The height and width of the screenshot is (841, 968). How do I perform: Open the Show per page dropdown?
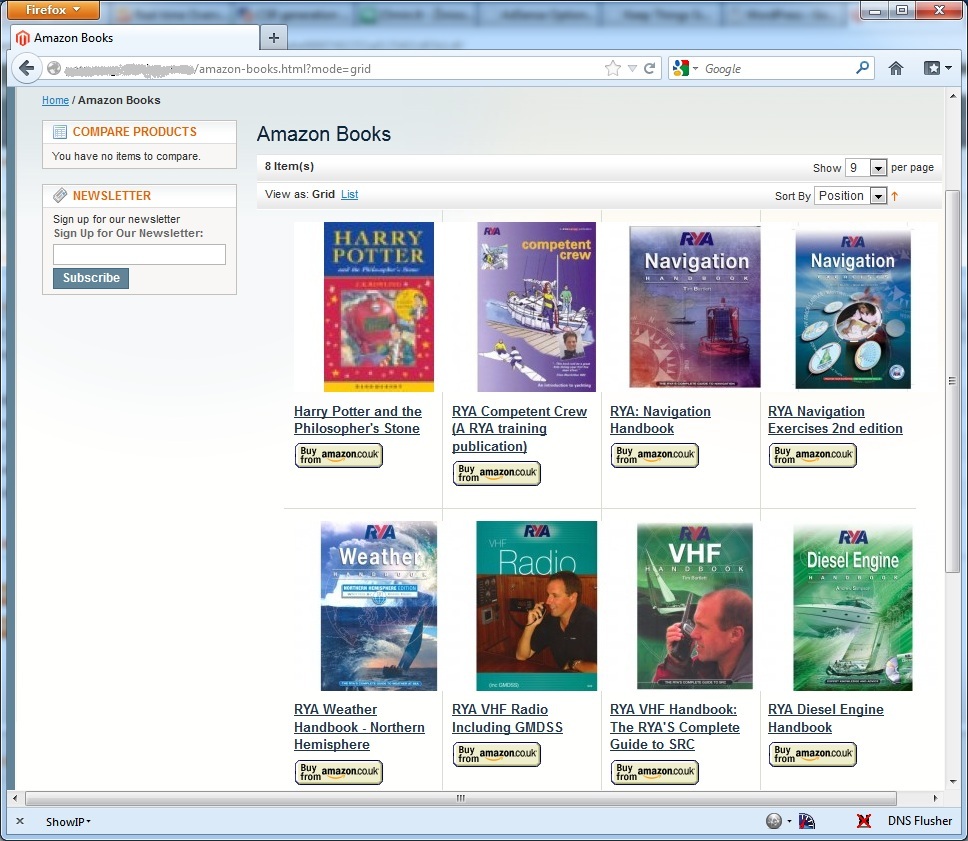pos(866,167)
